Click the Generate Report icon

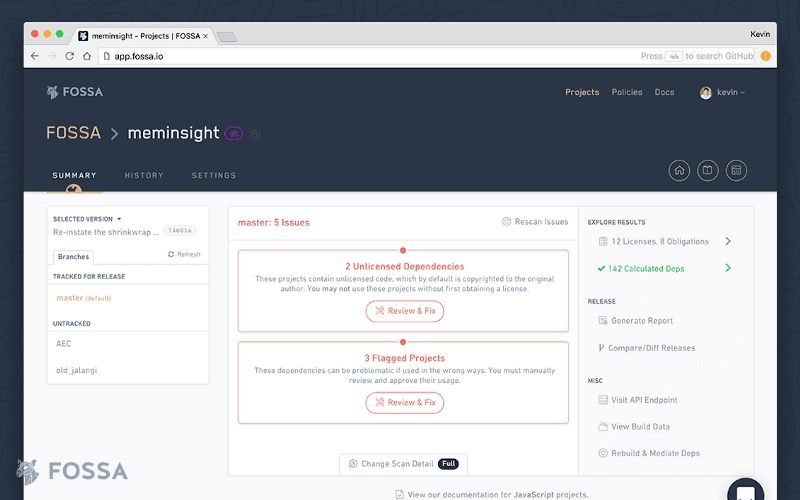[602, 321]
